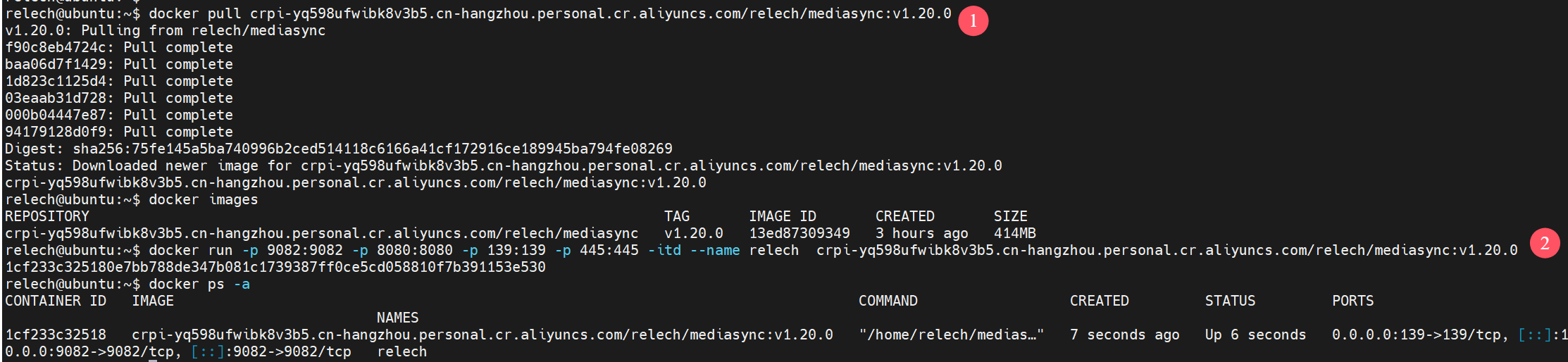The width and height of the screenshot is (1568, 362).
Task: Click the STATUS column header
Action: pos(1231,301)
